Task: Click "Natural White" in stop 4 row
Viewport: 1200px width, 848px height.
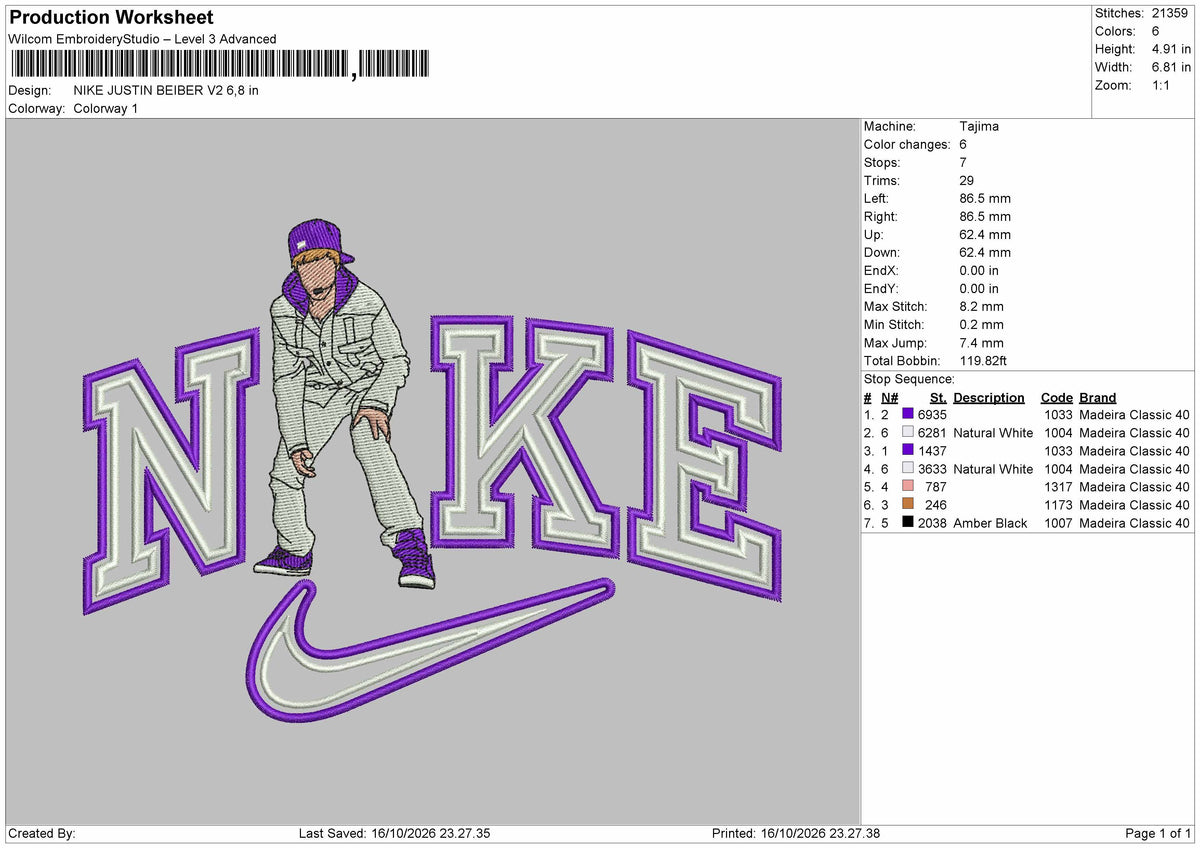Action: pyautogui.click(x=993, y=469)
